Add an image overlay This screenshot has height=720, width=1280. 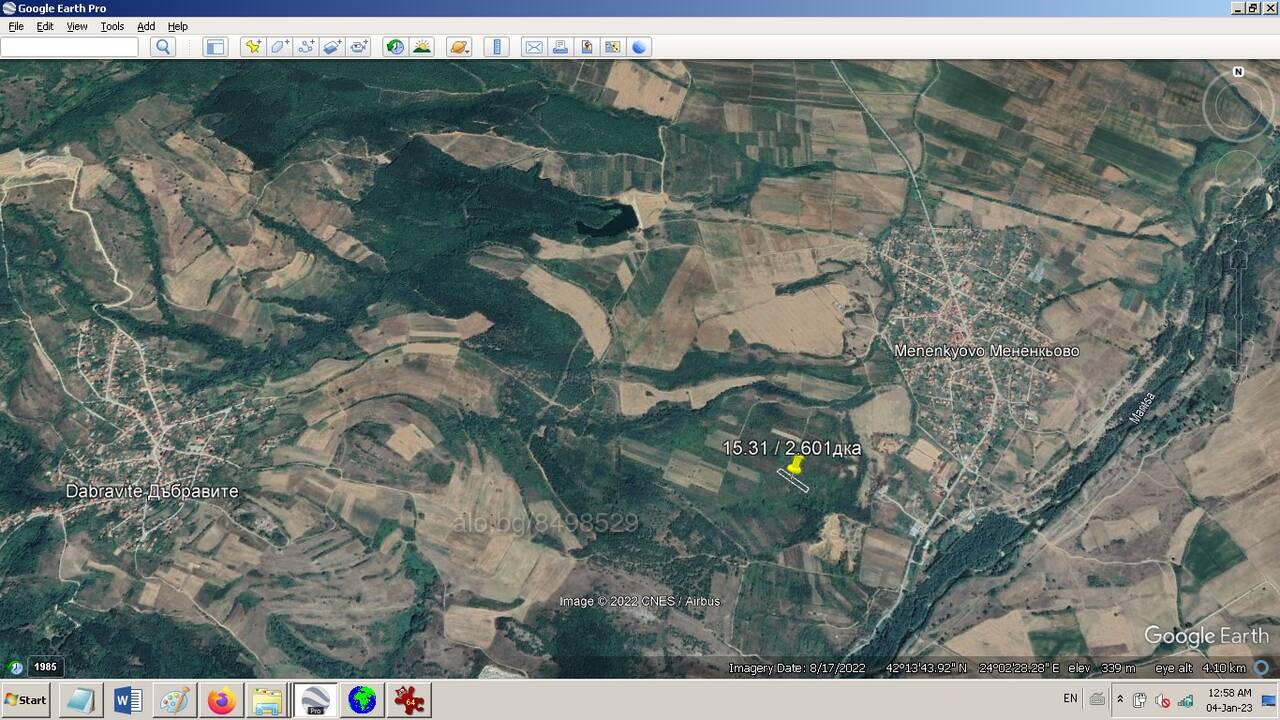click(x=332, y=47)
